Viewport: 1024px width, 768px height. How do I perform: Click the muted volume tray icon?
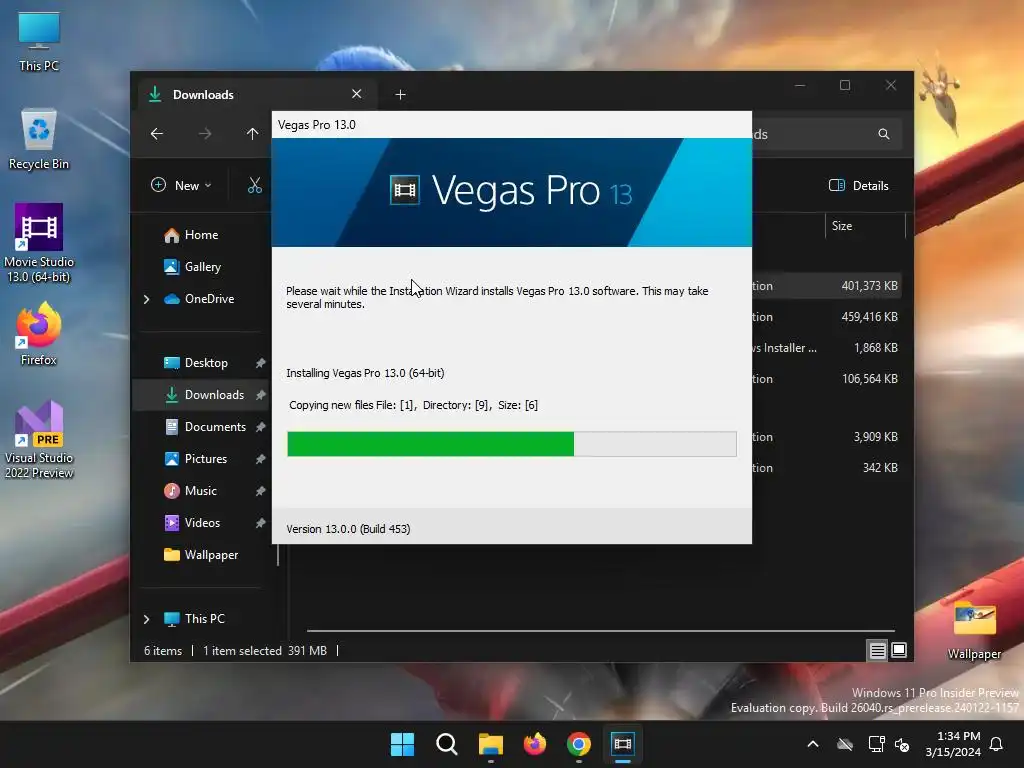coord(902,744)
